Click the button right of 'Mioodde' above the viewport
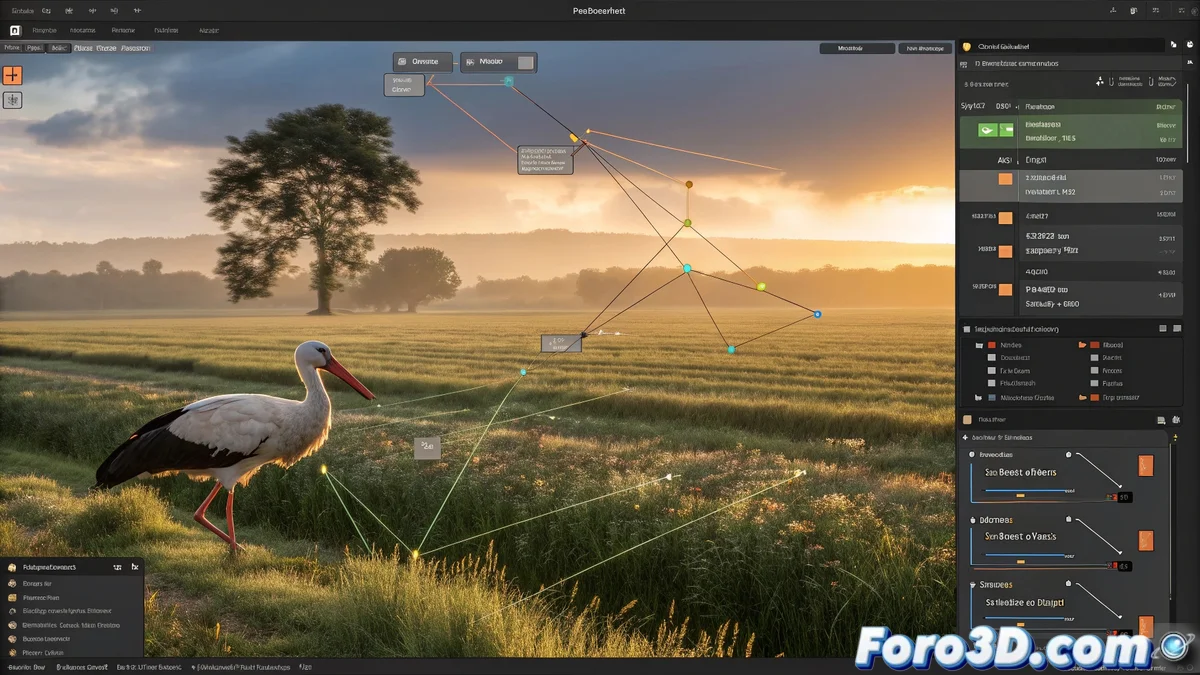The width and height of the screenshot is (1200, 675). click(x=925, y=47)
